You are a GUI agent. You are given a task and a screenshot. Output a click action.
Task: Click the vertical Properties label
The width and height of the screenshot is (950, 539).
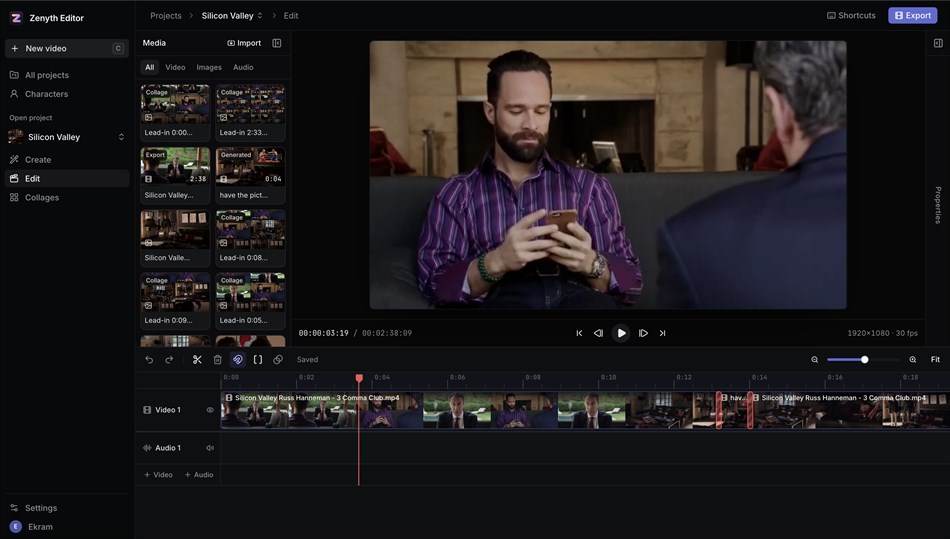938,205
